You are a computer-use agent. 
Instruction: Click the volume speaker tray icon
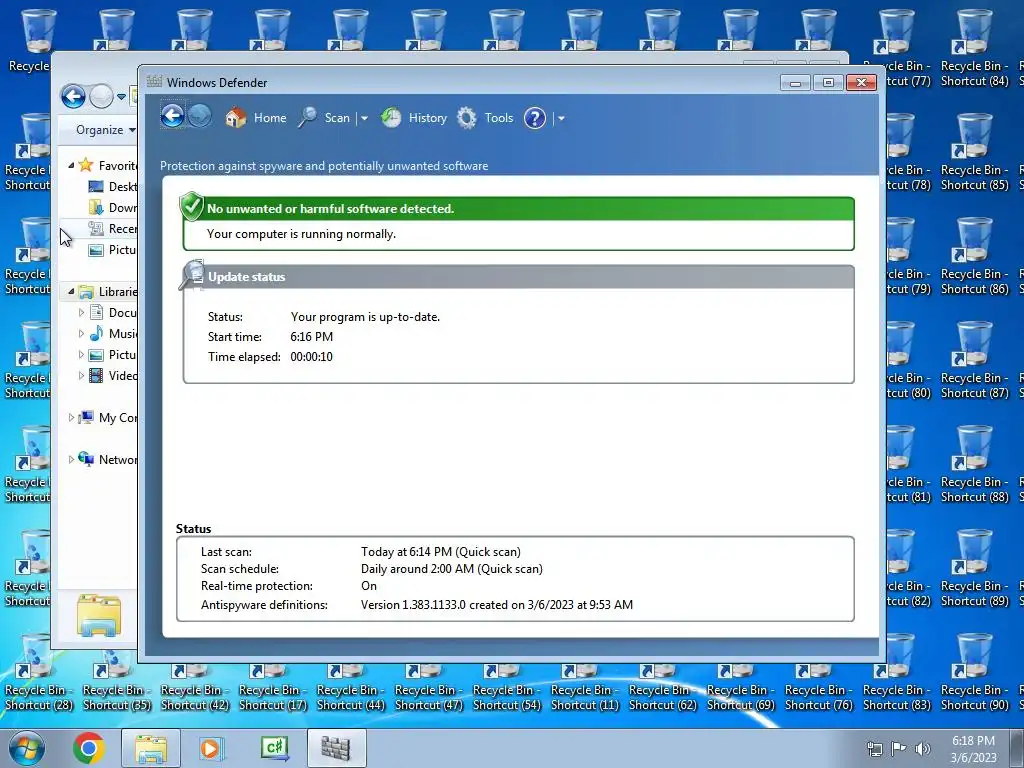[922, 748]
